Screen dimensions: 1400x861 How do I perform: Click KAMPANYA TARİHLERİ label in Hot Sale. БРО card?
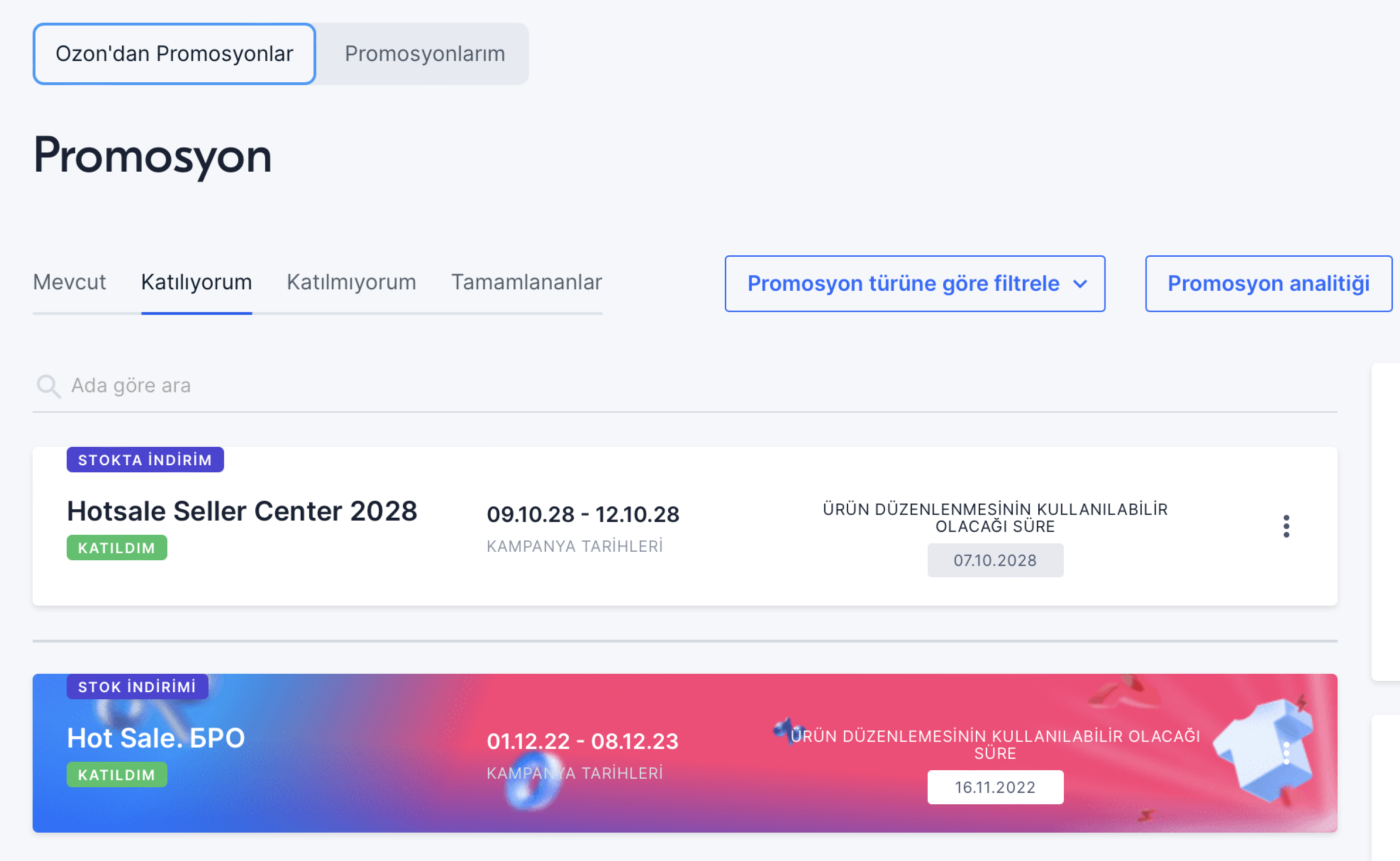[574, 774]
